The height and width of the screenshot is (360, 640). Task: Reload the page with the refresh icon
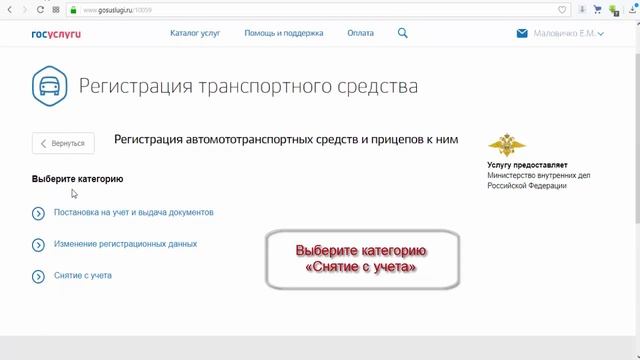40,9
